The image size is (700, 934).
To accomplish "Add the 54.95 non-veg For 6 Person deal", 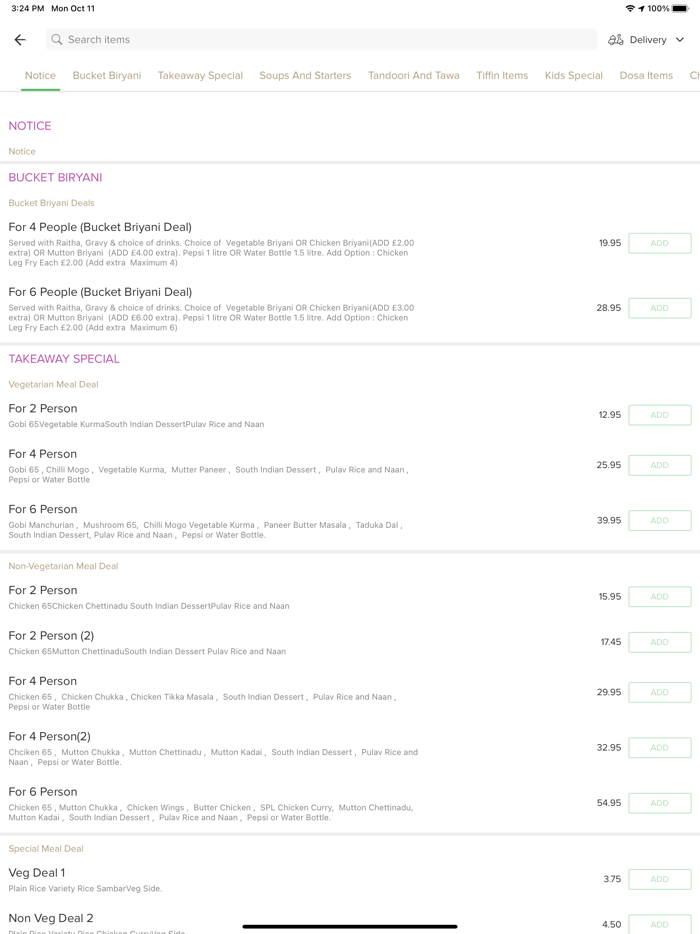I will 659,803.
